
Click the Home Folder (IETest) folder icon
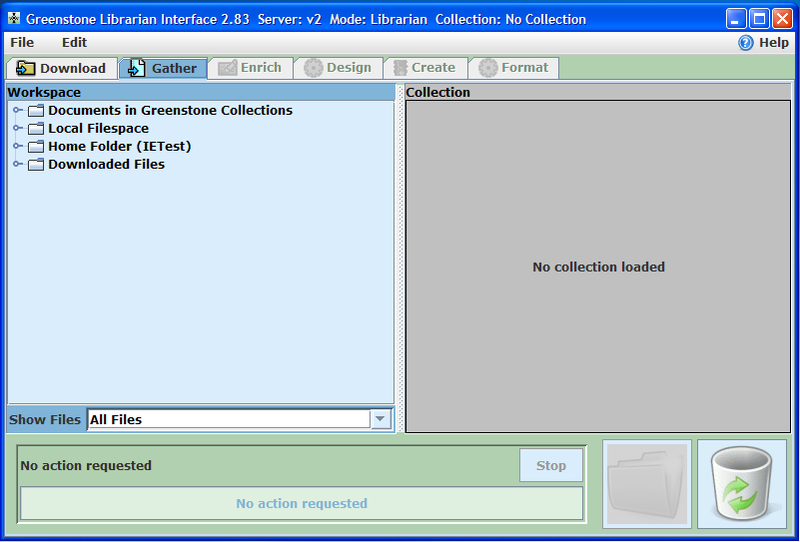[x=36, y=147]
